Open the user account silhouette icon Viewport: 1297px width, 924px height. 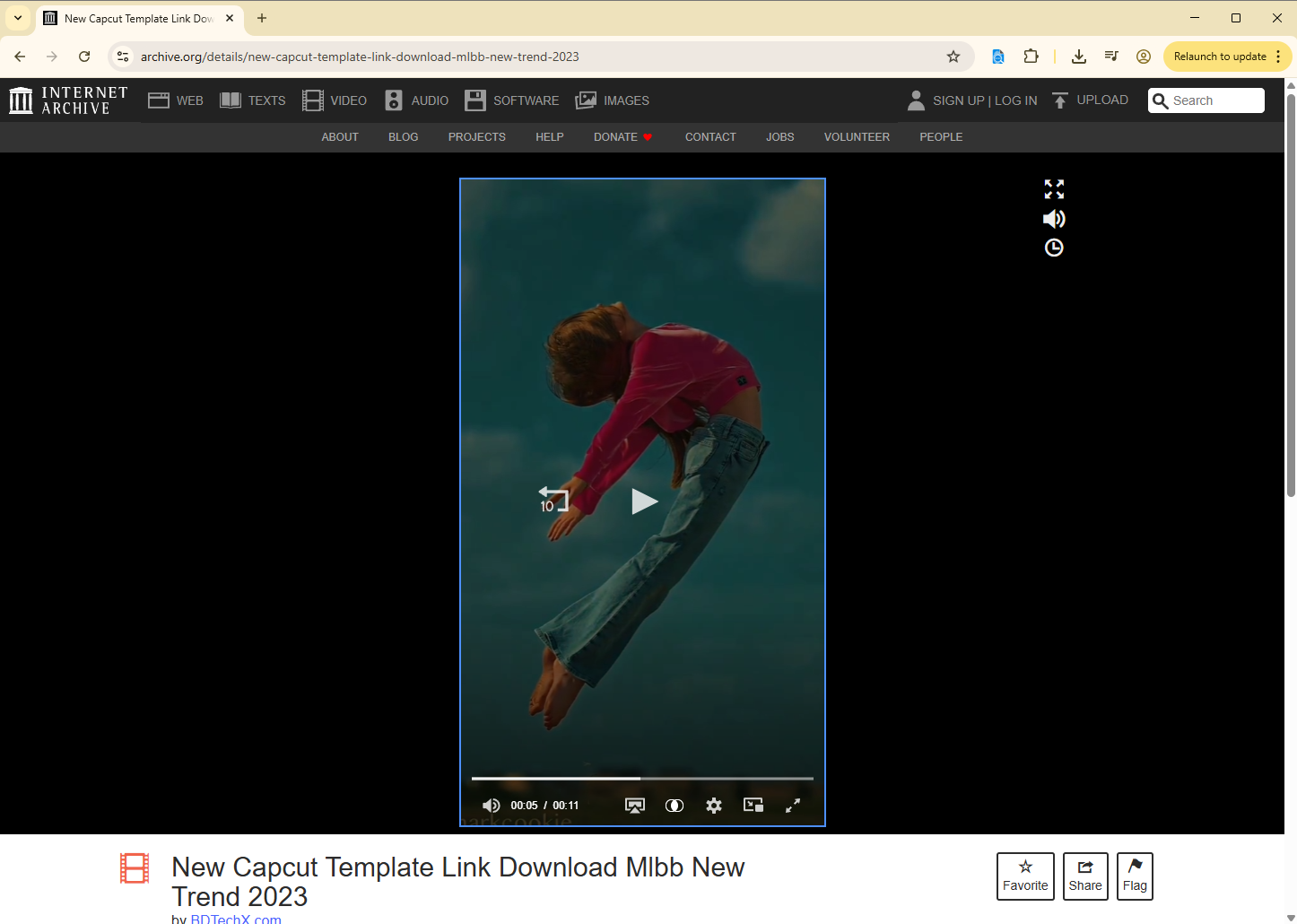pyautogui.click(x=916, y=100)
